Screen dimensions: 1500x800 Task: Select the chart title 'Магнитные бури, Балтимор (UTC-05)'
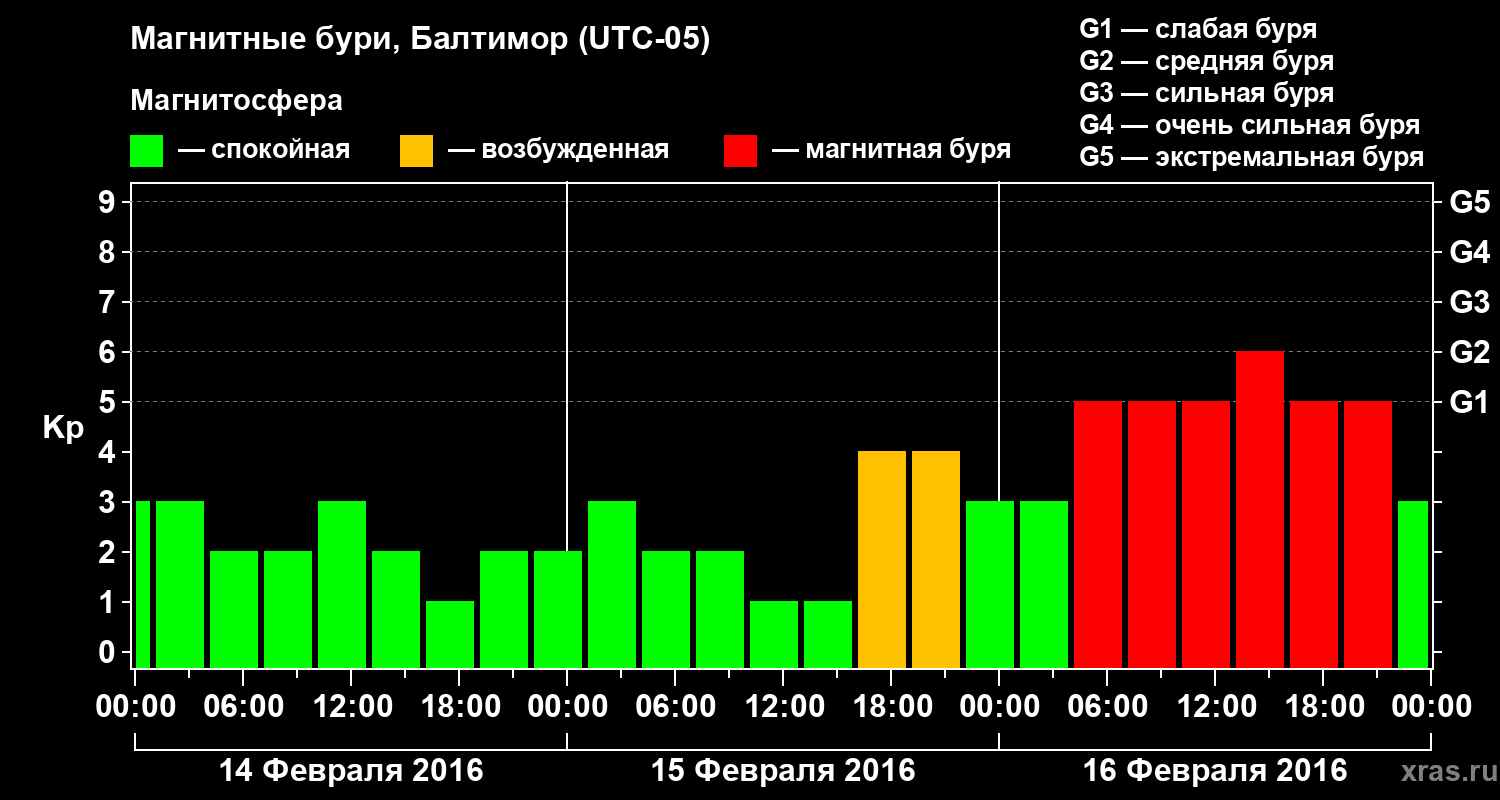coord(420,41)
